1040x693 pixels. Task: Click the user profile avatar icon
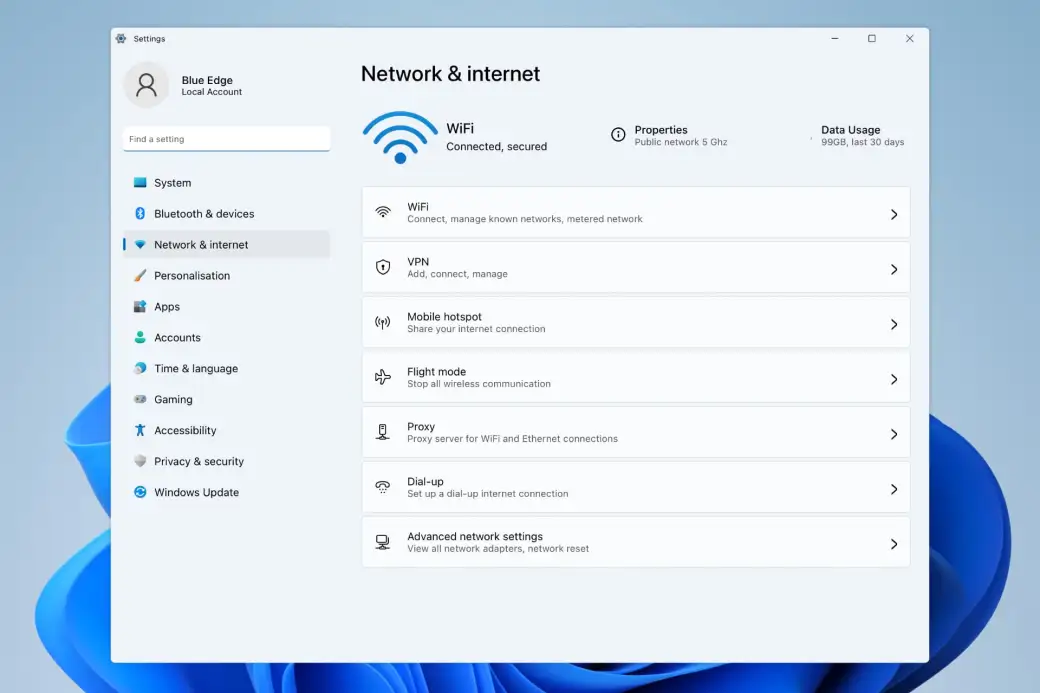tap(147, 85)
